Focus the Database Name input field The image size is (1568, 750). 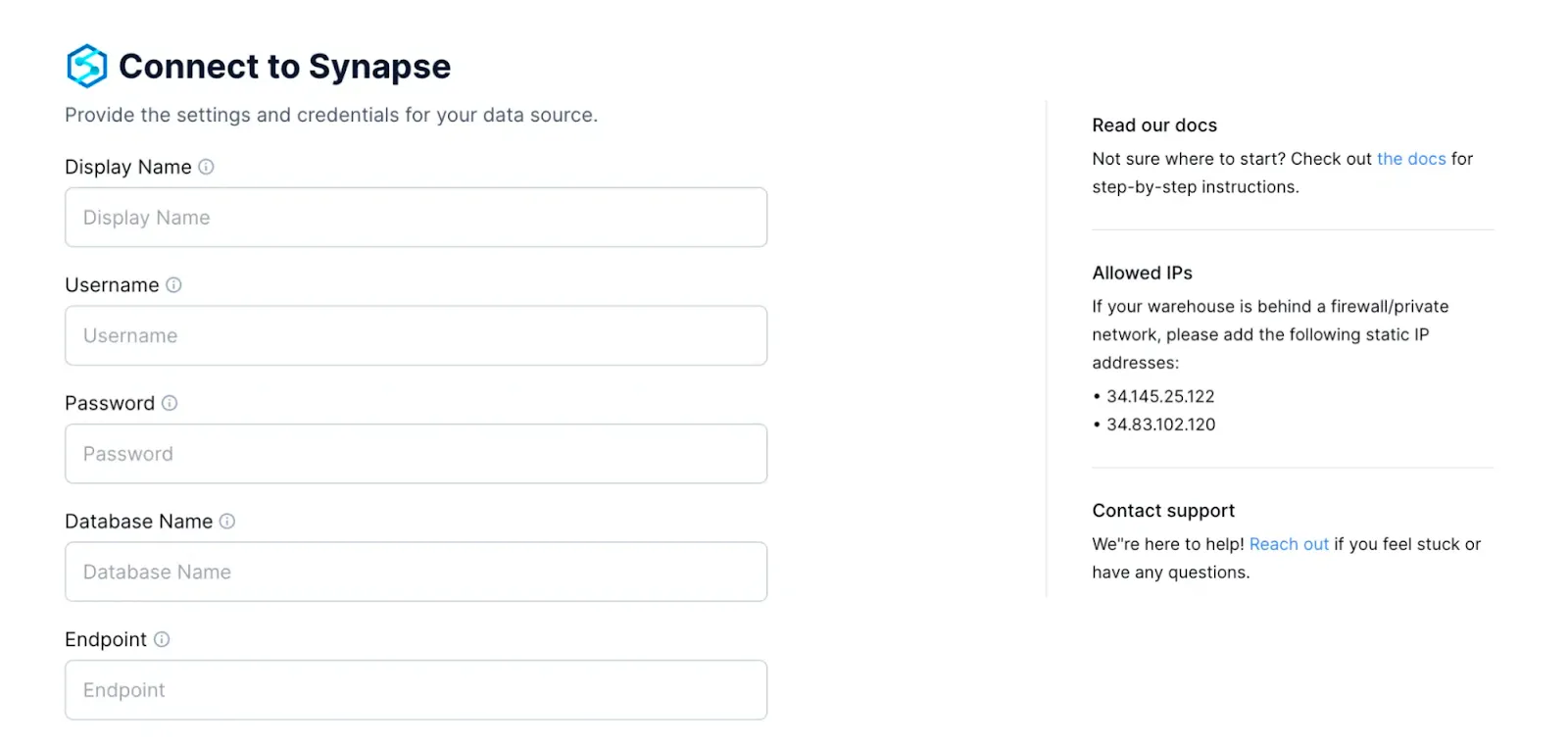click(416, 572)
